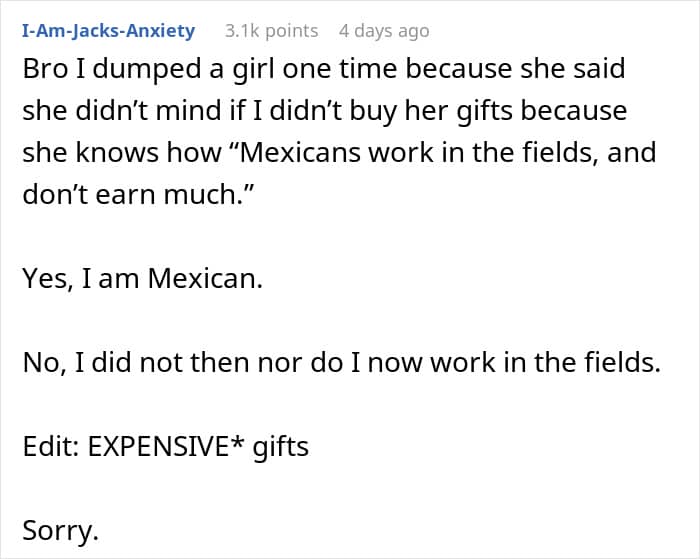The image size is (700, 559).
Task: Click the 4 days ago timestamp
Action: tap(384, 31)
